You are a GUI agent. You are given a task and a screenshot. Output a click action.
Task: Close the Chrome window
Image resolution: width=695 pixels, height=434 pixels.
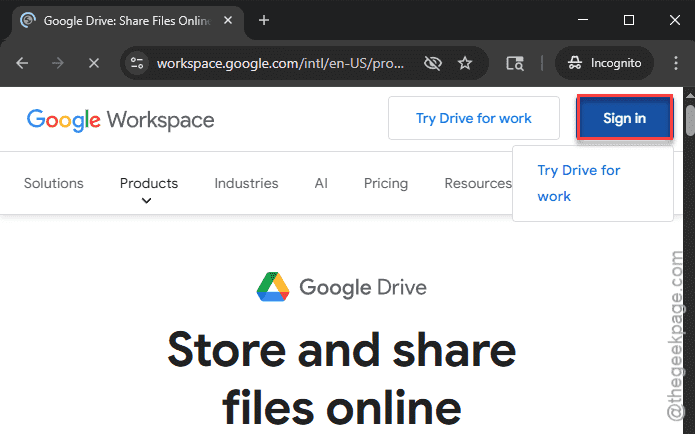coord(675,20)
